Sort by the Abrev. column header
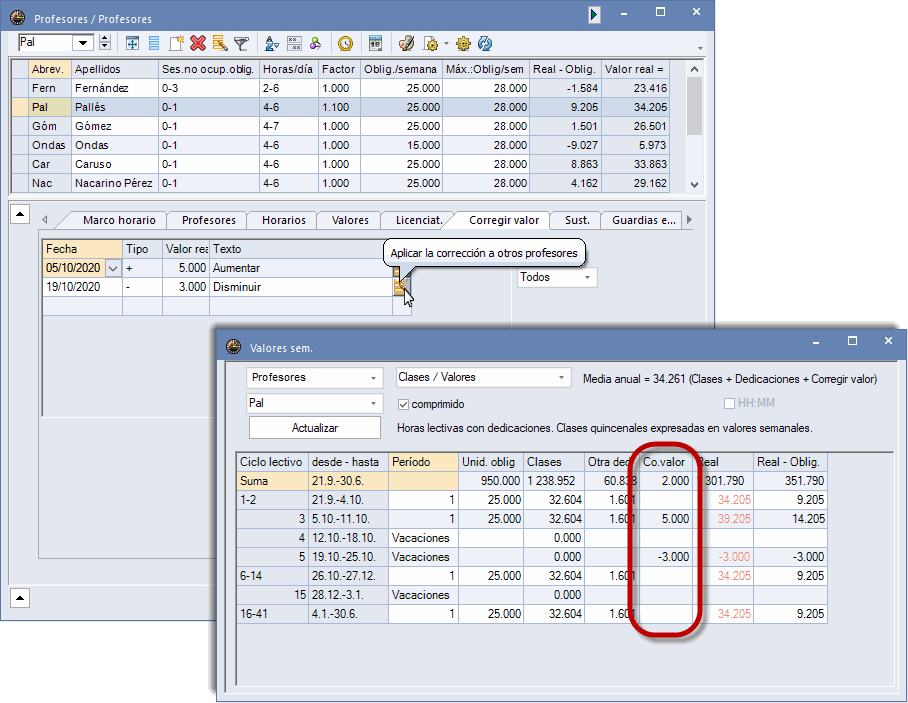This screenshot has height=703, width=908. click(50, 69)
